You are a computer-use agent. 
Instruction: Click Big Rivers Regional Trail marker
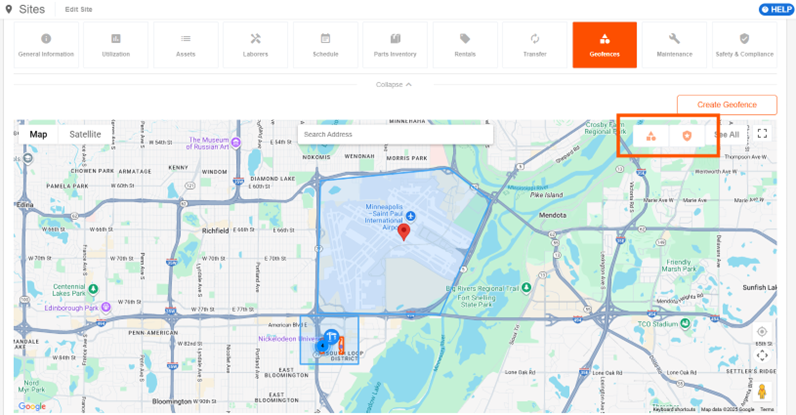526,288
